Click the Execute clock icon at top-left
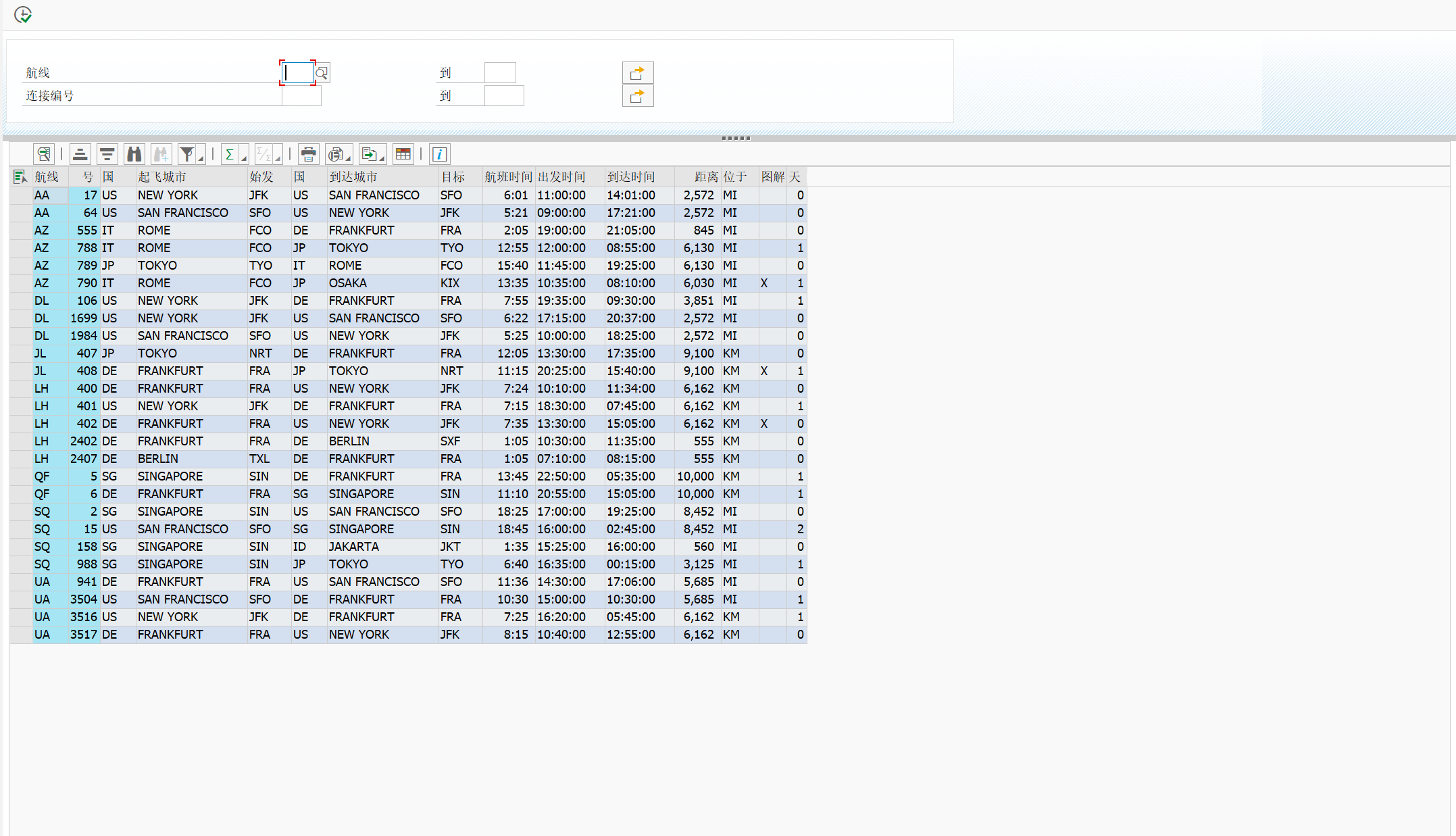The width and height of the screenshot is (1456, 836). (23, 14)
